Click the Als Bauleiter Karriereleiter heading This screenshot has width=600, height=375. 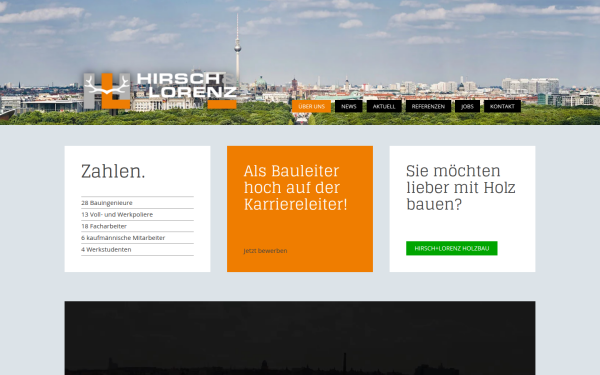(295, 188)
